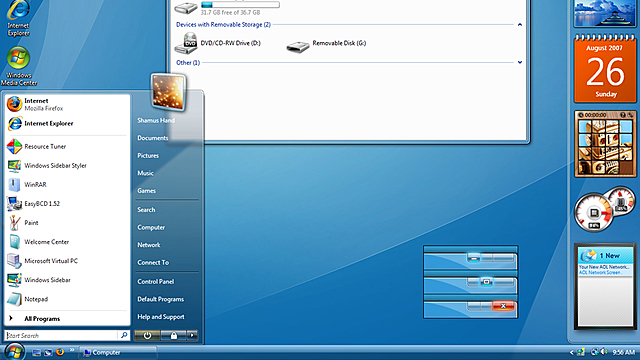Select the hard disk with 31.7 GB free
The image size is (640, 360).
point(227,7)
